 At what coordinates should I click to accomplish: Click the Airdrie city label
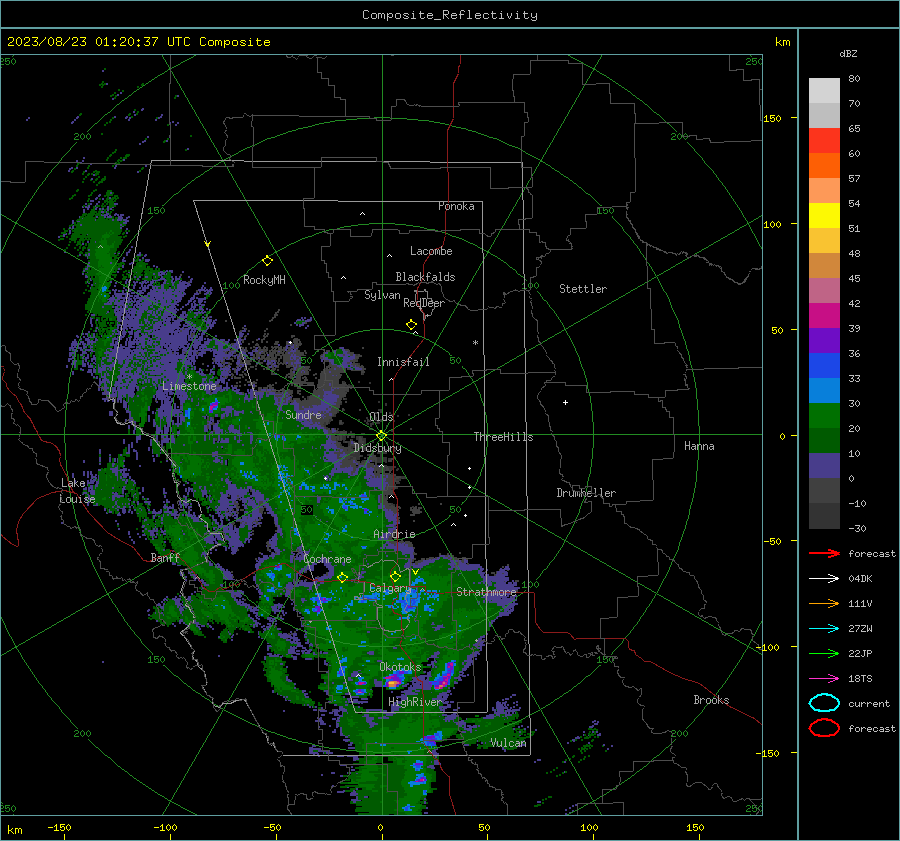tap(394, 534)
